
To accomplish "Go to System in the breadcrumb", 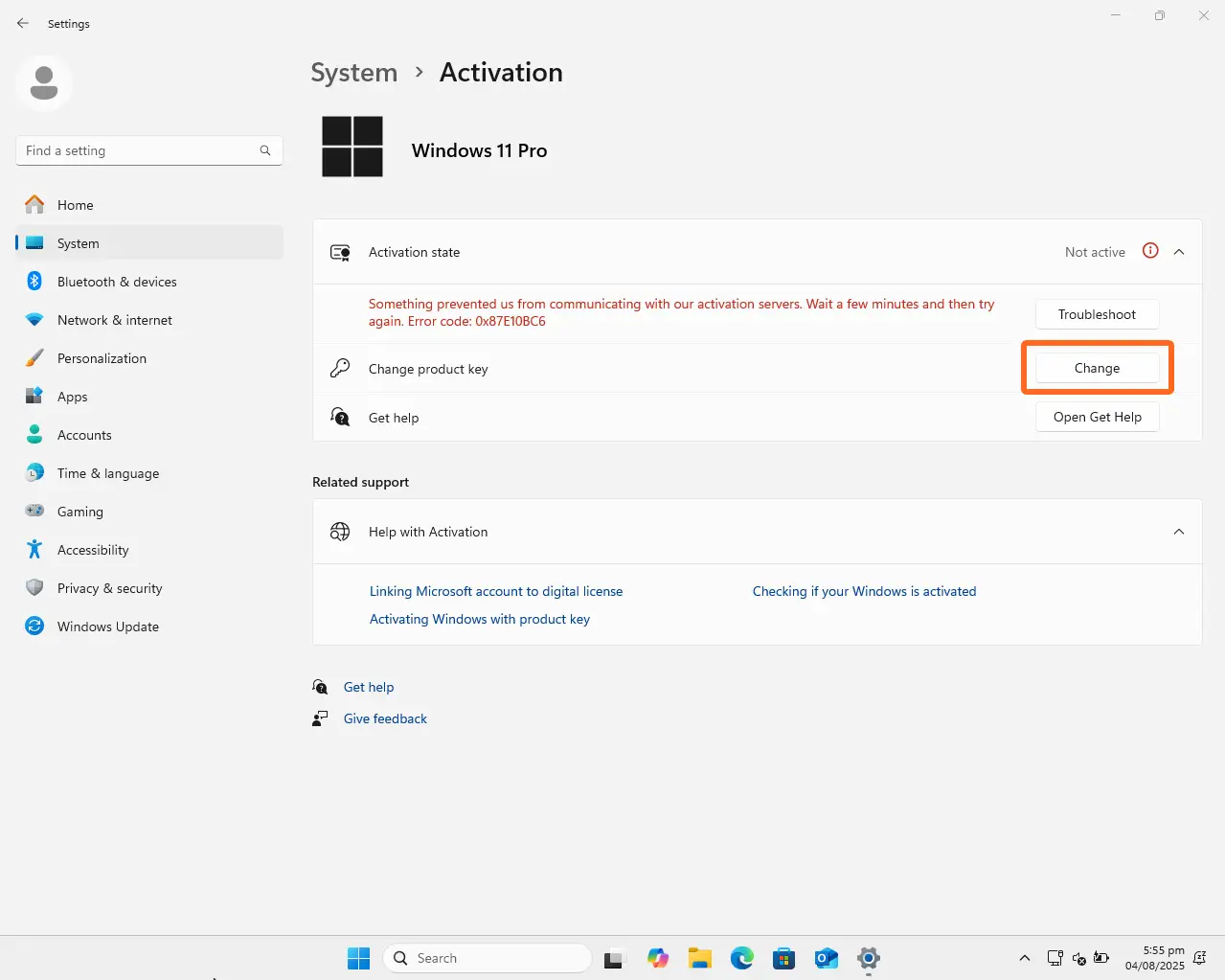I will 353,73.
